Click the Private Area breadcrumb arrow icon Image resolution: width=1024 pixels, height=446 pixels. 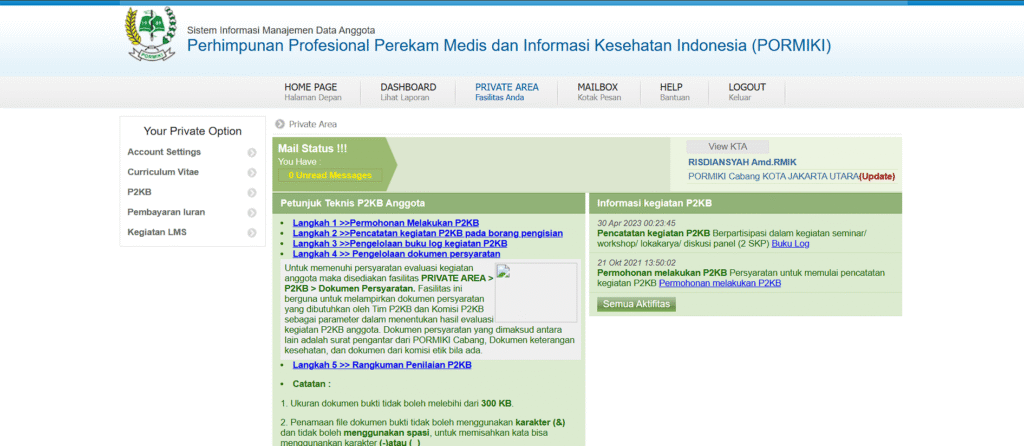click(280, 125)
